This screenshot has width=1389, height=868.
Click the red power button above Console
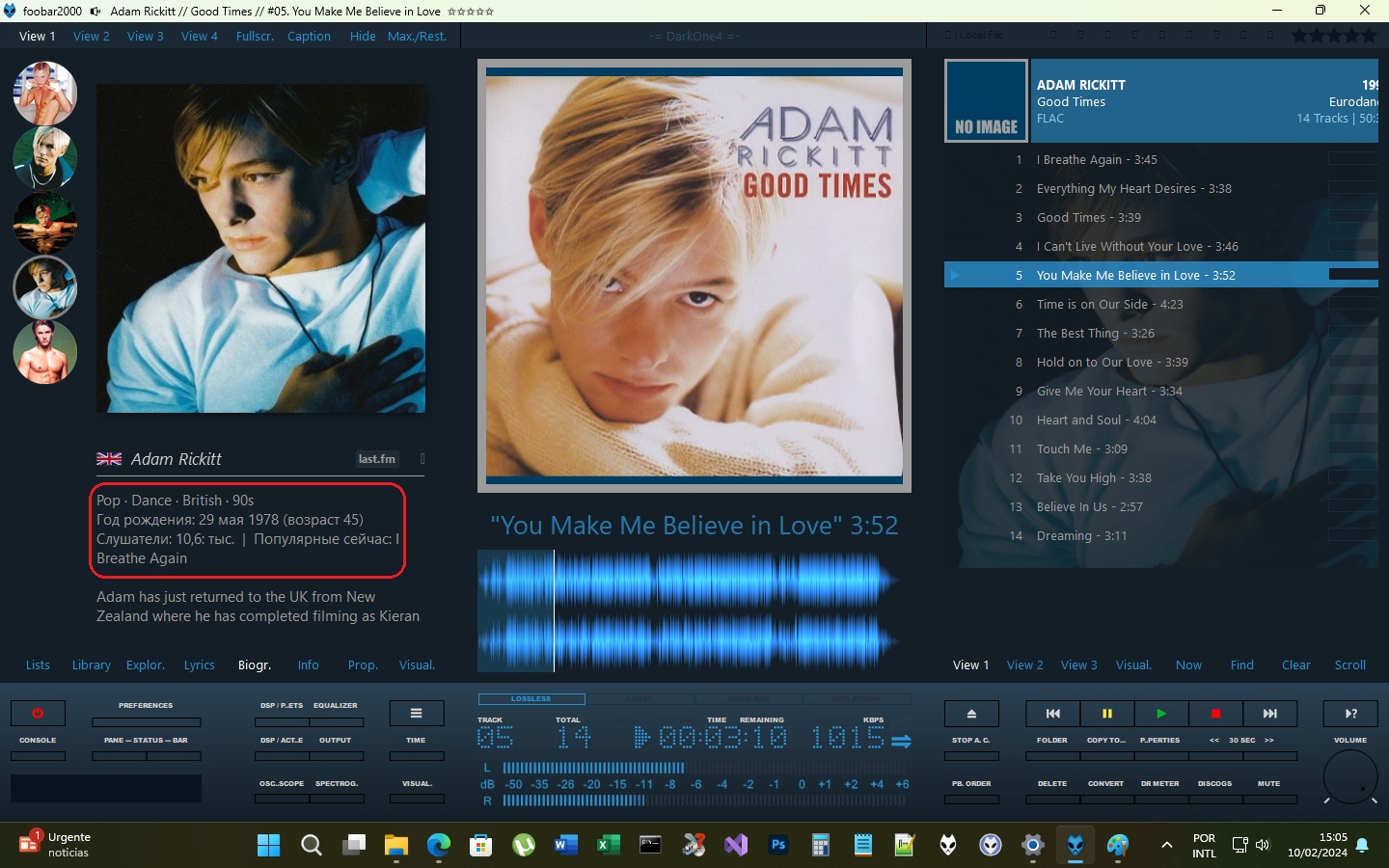[x=38, y=714]
